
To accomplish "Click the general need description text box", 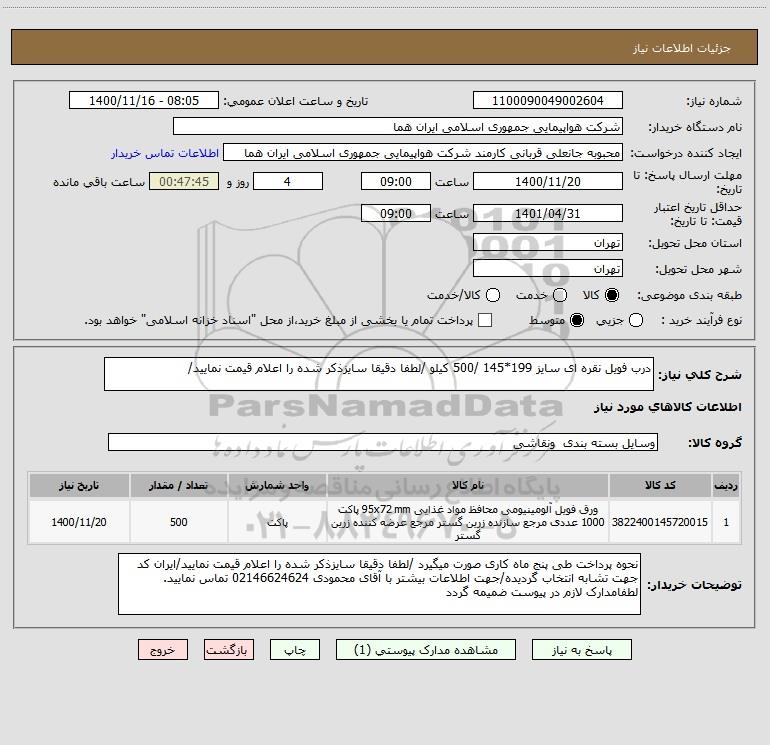I will pos(379,374).
